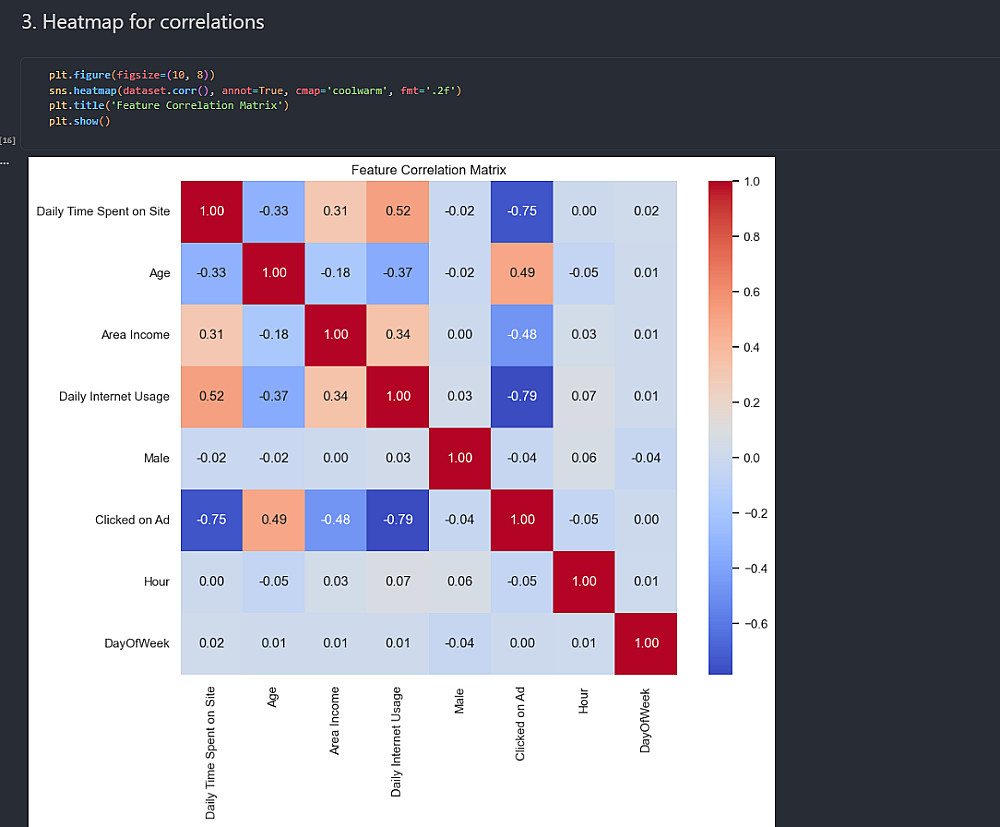This screenshot has height=827, width=1000.
Task: Click the 1.0 tick label on the colorbar
Action: coord(754,182)
